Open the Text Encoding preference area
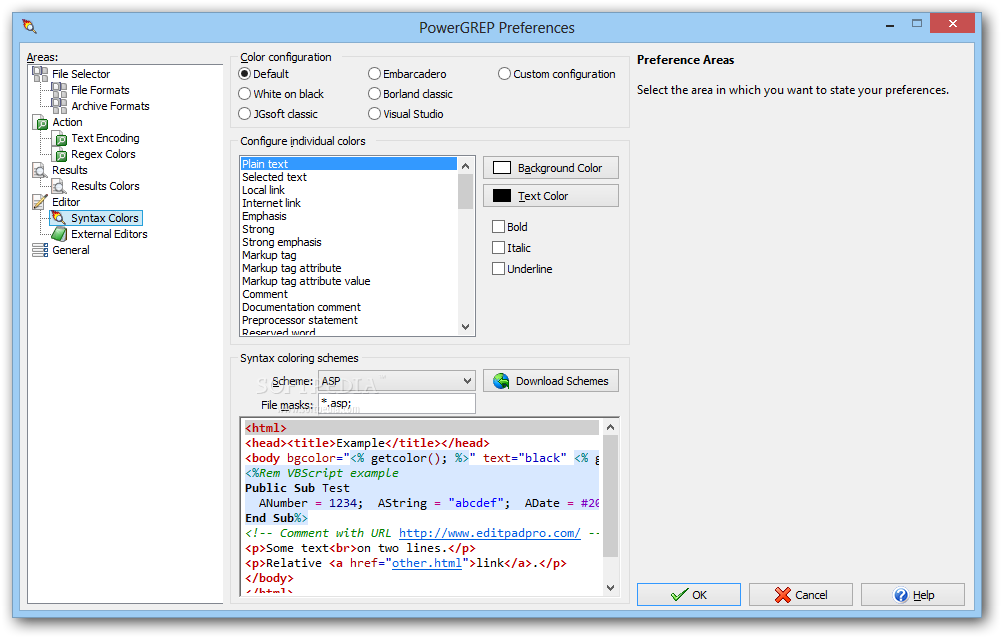The width and height of the screenshot is (1002, 638). point(105,138)
